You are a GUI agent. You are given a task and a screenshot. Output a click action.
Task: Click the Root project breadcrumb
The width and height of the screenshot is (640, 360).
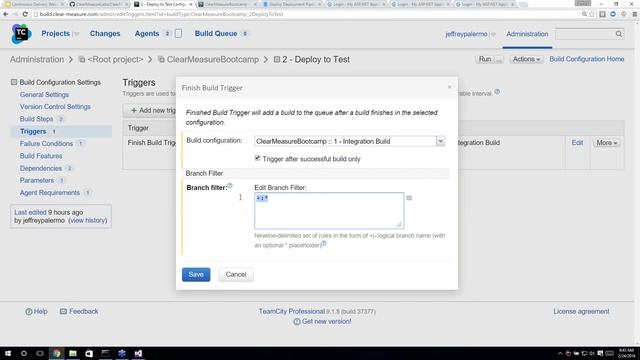point(115,60)
